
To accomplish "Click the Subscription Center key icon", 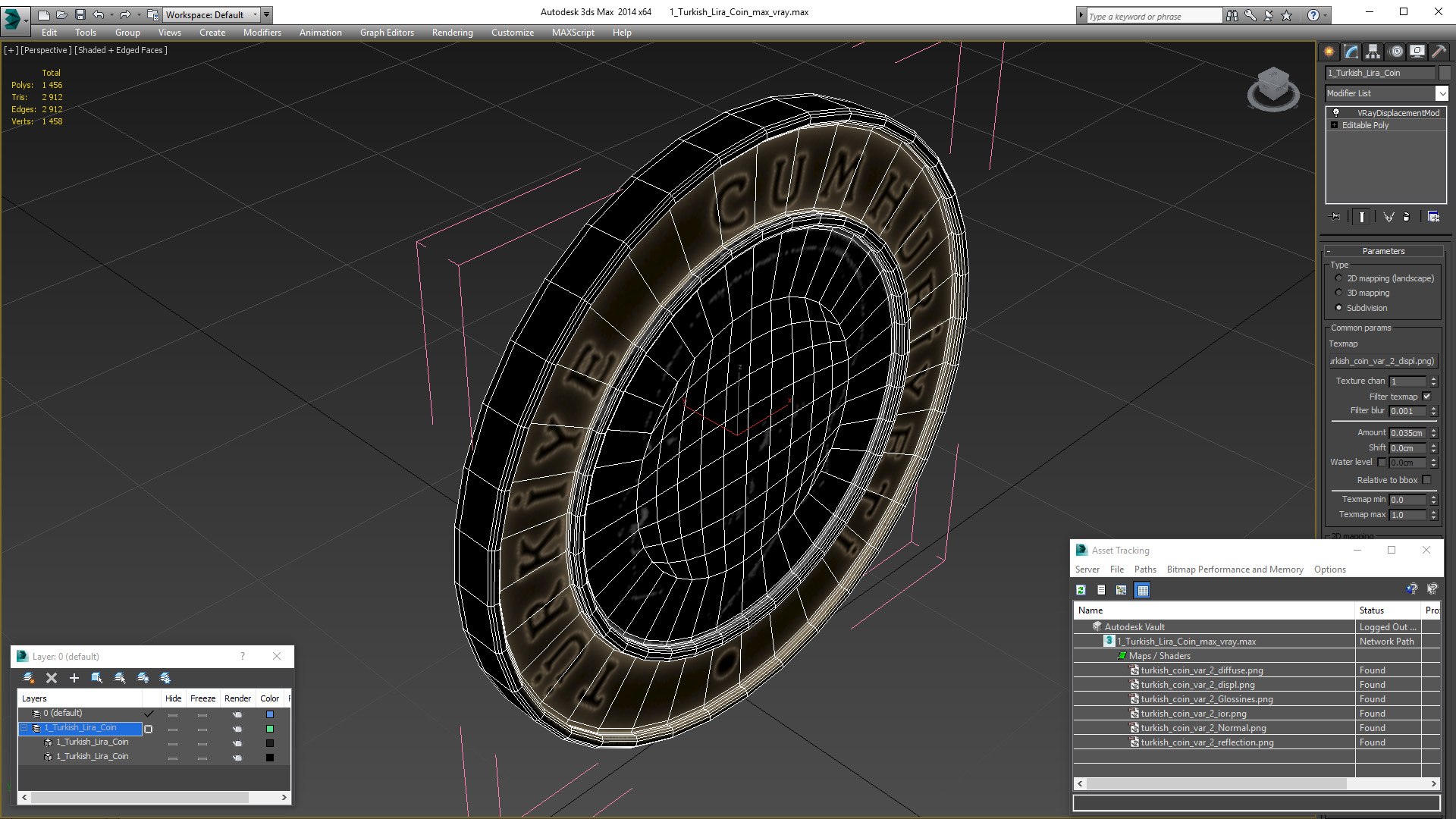I will [x=1250, y=15].
